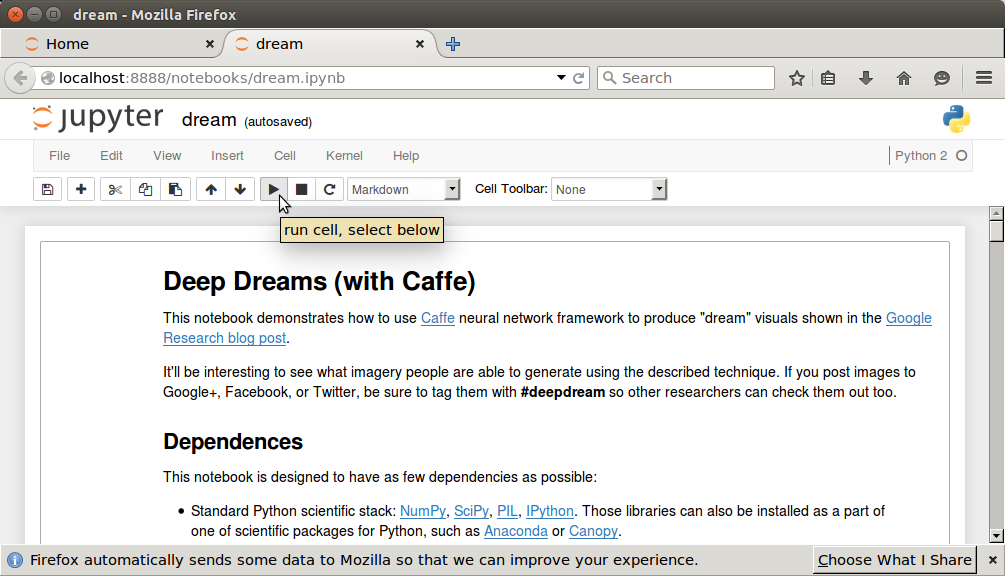Open Firefox downloads arrow

coord(866,78)
